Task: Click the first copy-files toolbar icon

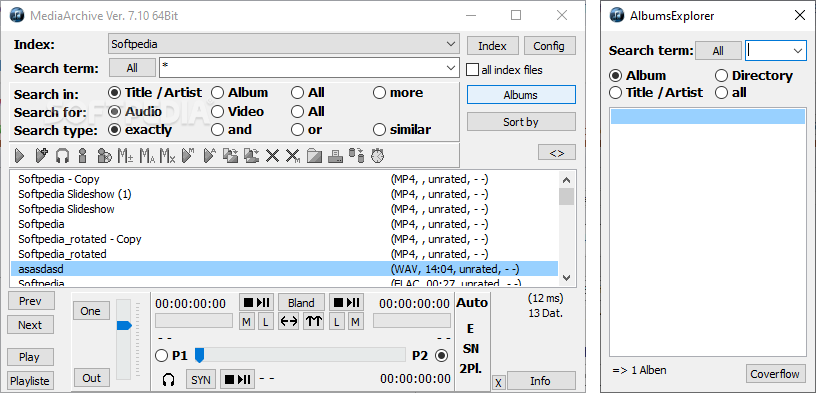Action: point(230,156)
